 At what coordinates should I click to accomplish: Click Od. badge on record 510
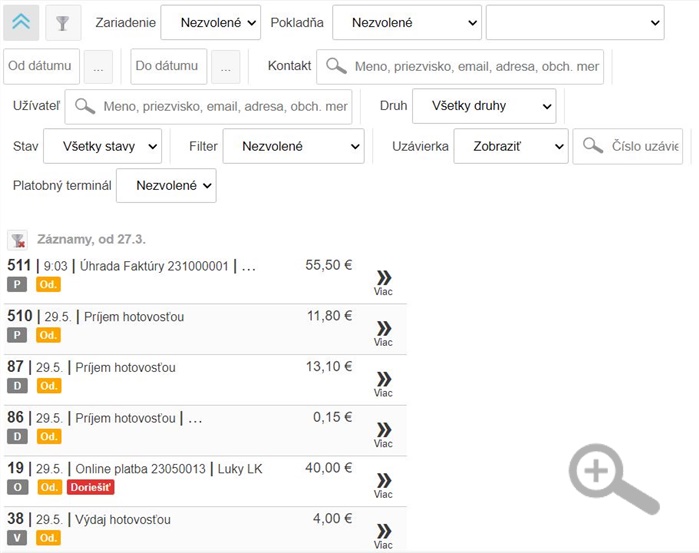point(48,335)
